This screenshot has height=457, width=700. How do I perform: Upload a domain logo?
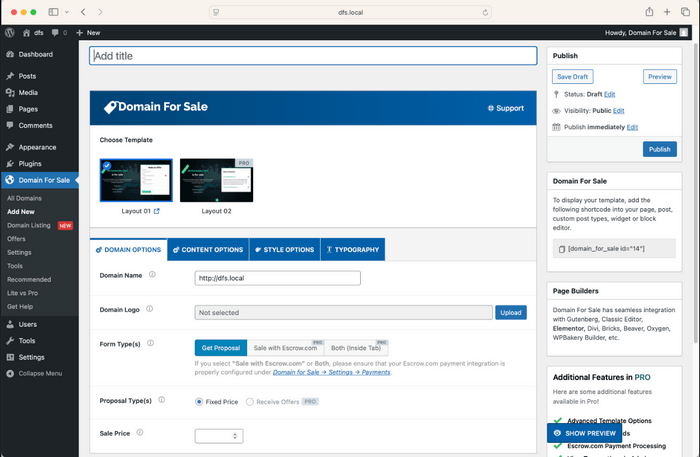[511, 312]
